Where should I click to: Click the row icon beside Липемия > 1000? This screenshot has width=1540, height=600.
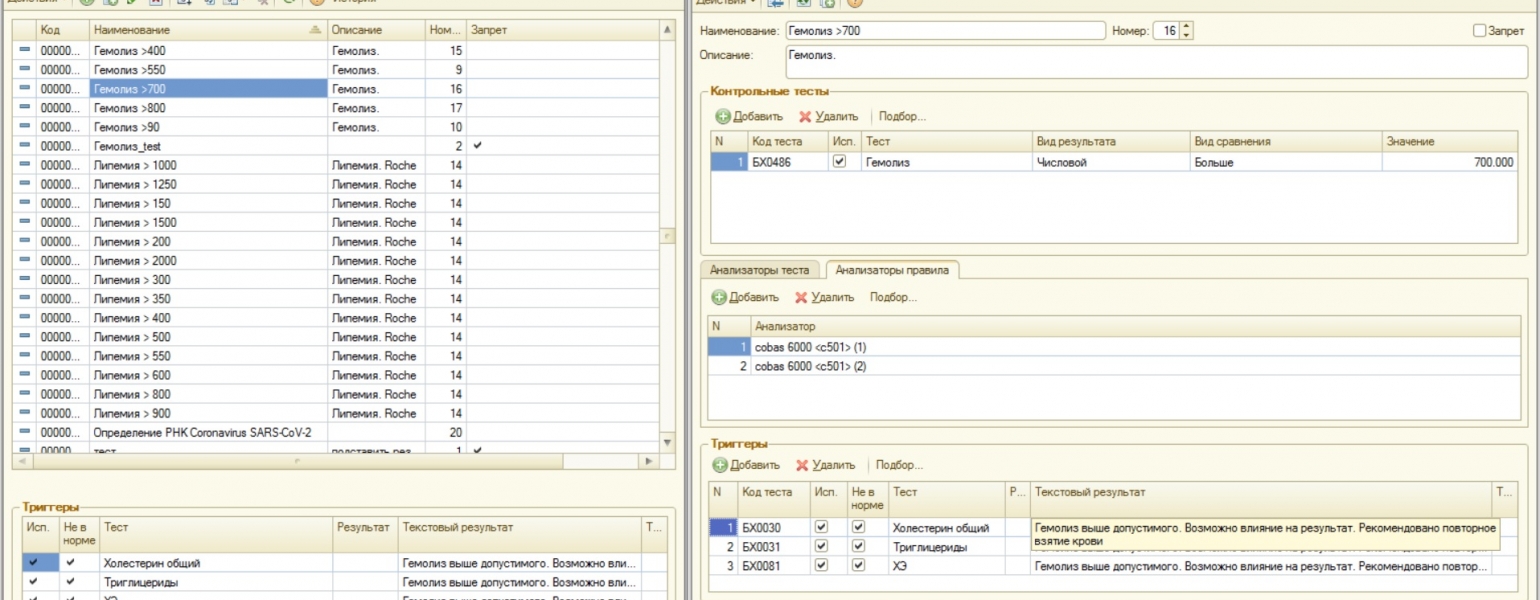pos(25,165)
